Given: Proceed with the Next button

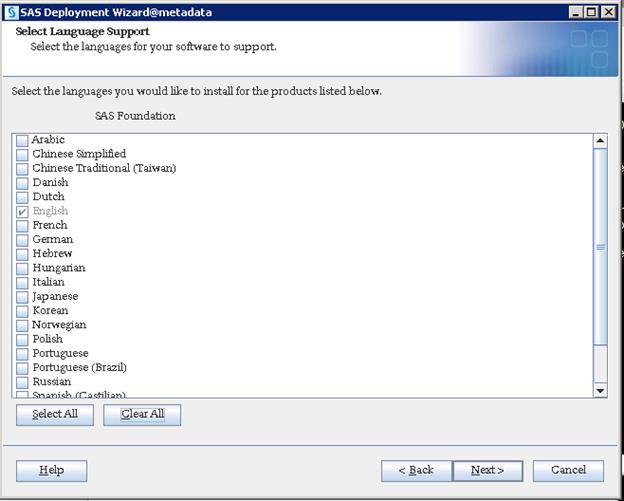Looking at the screenshot, I should 488,471.
